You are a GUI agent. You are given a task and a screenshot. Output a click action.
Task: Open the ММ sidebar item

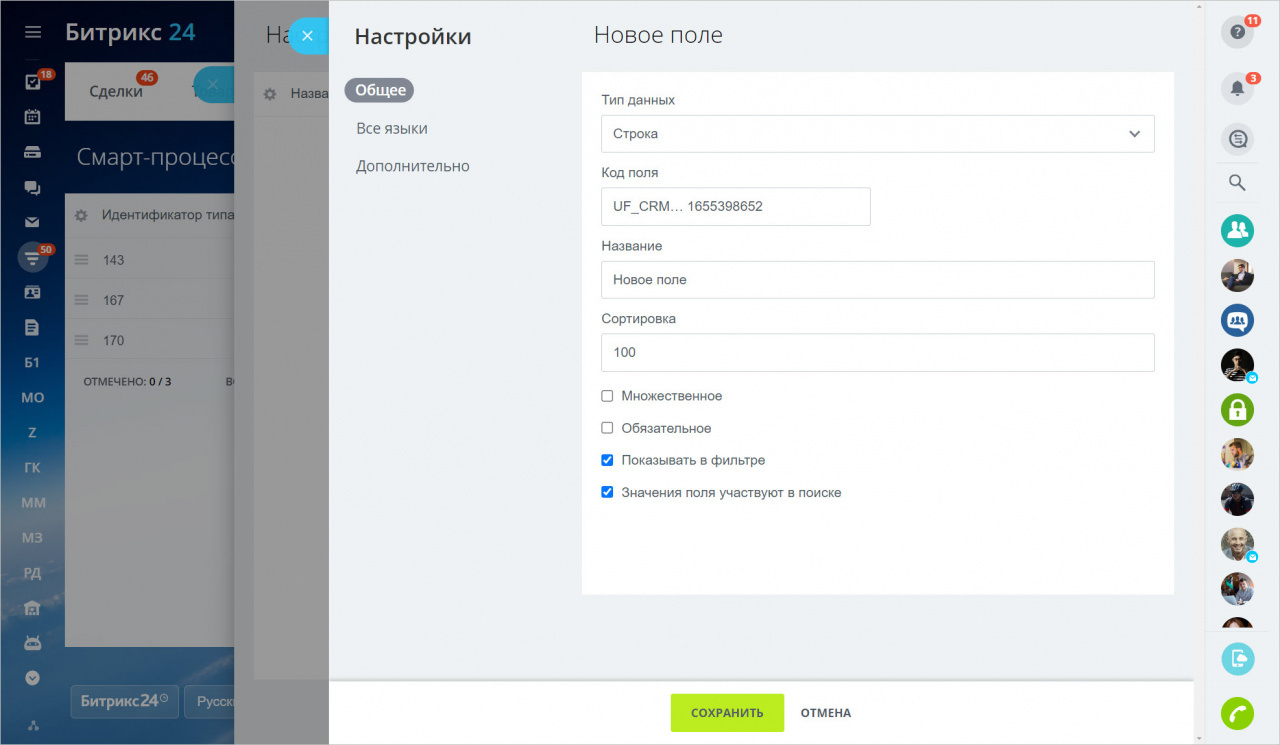click(x=33, y=502)
